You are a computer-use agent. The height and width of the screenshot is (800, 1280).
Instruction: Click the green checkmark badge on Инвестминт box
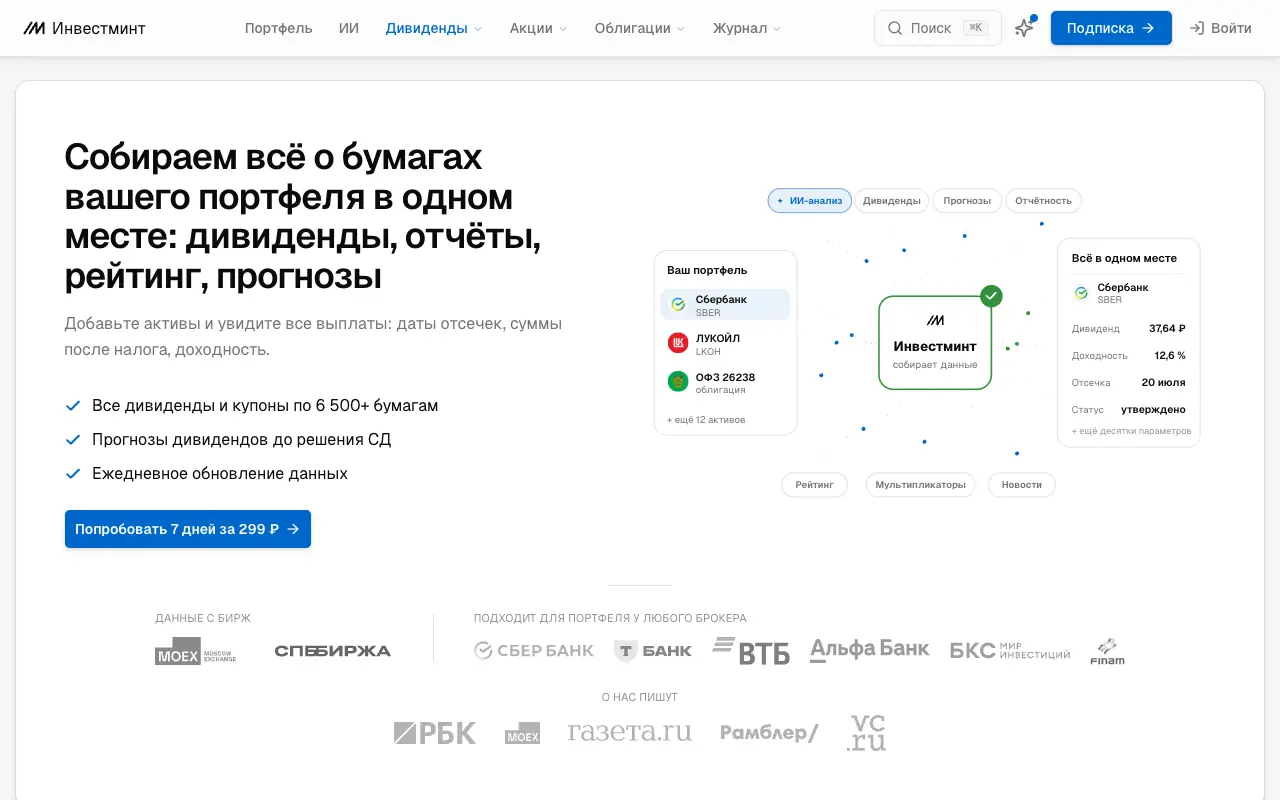(x=991, y=296)
